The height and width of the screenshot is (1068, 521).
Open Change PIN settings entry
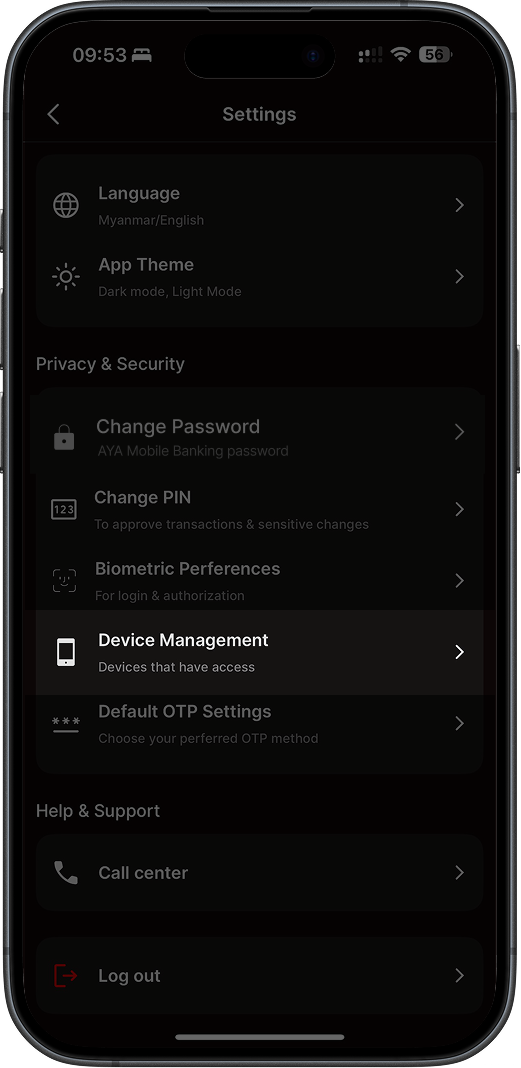[259, 509]
